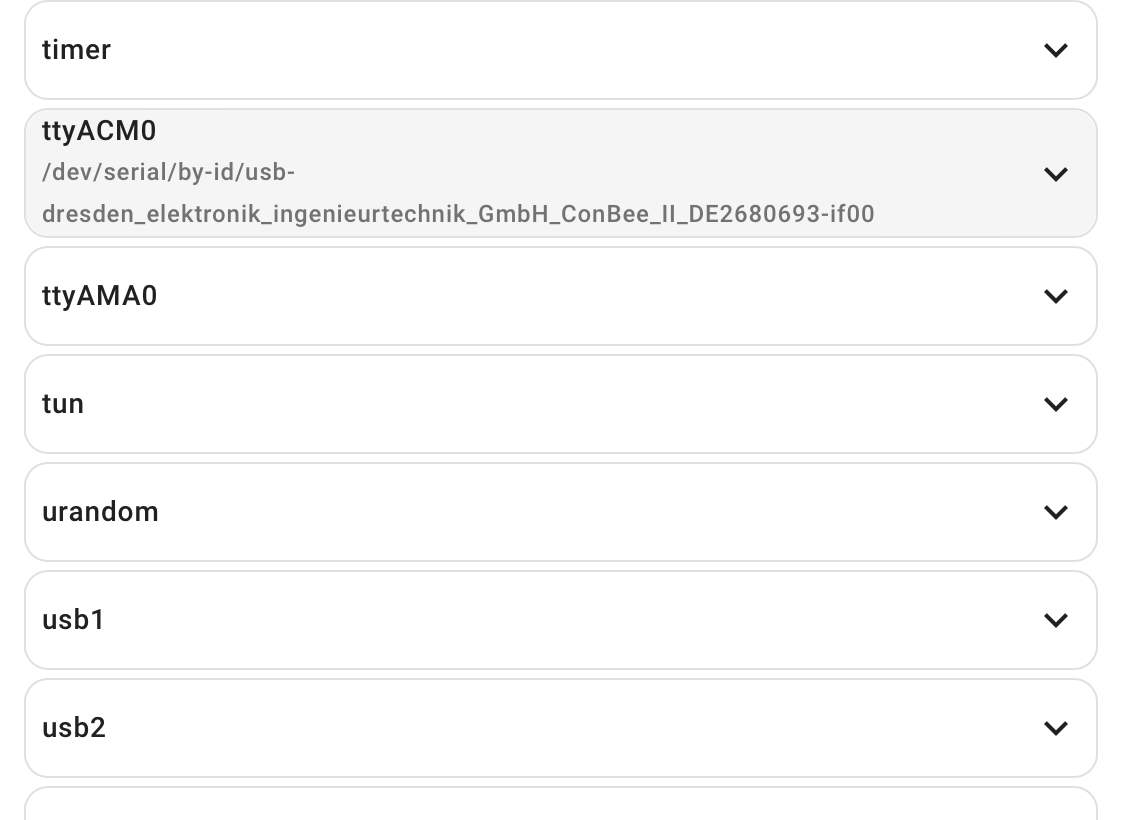
Task: Expand the timer panel chevron
Action: (1055, 50)
